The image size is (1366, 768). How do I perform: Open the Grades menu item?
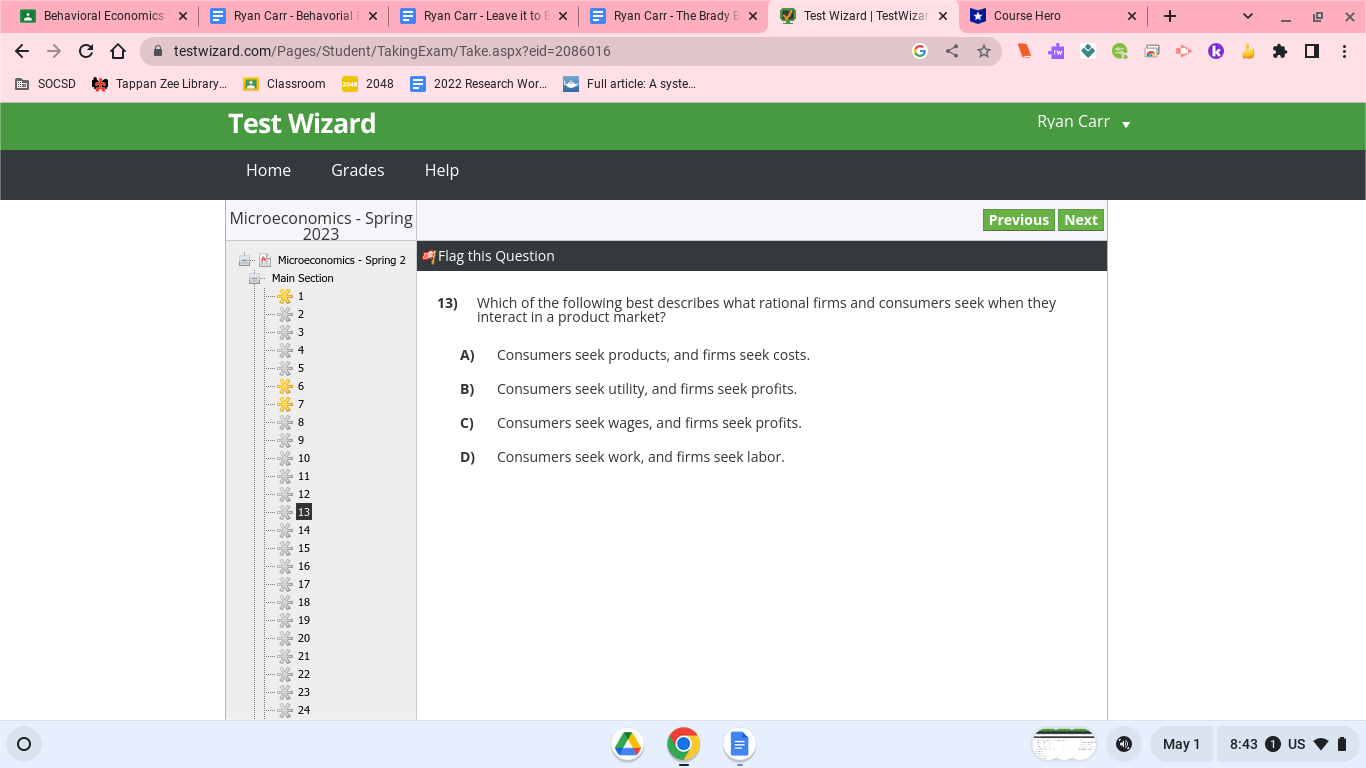point(358,170)
